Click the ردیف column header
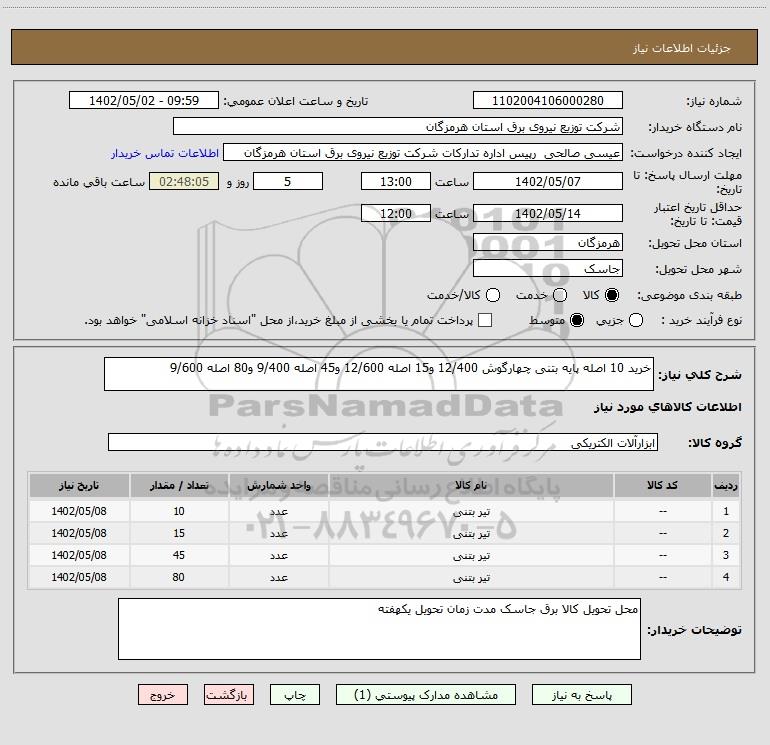This screenshot has width=770, height=745. pyautogui.click(x=726, y=485)
